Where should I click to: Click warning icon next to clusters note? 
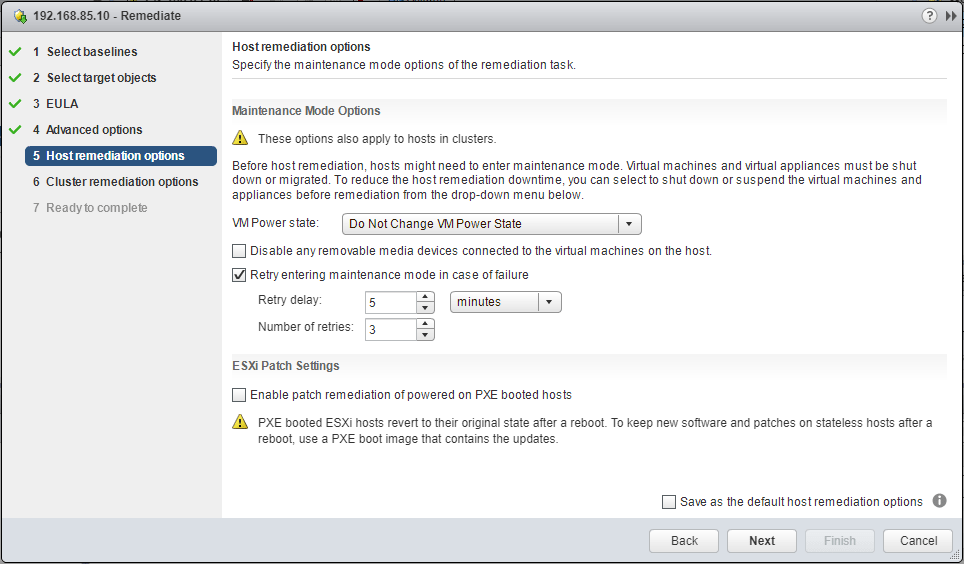click(x=240, y=138)
